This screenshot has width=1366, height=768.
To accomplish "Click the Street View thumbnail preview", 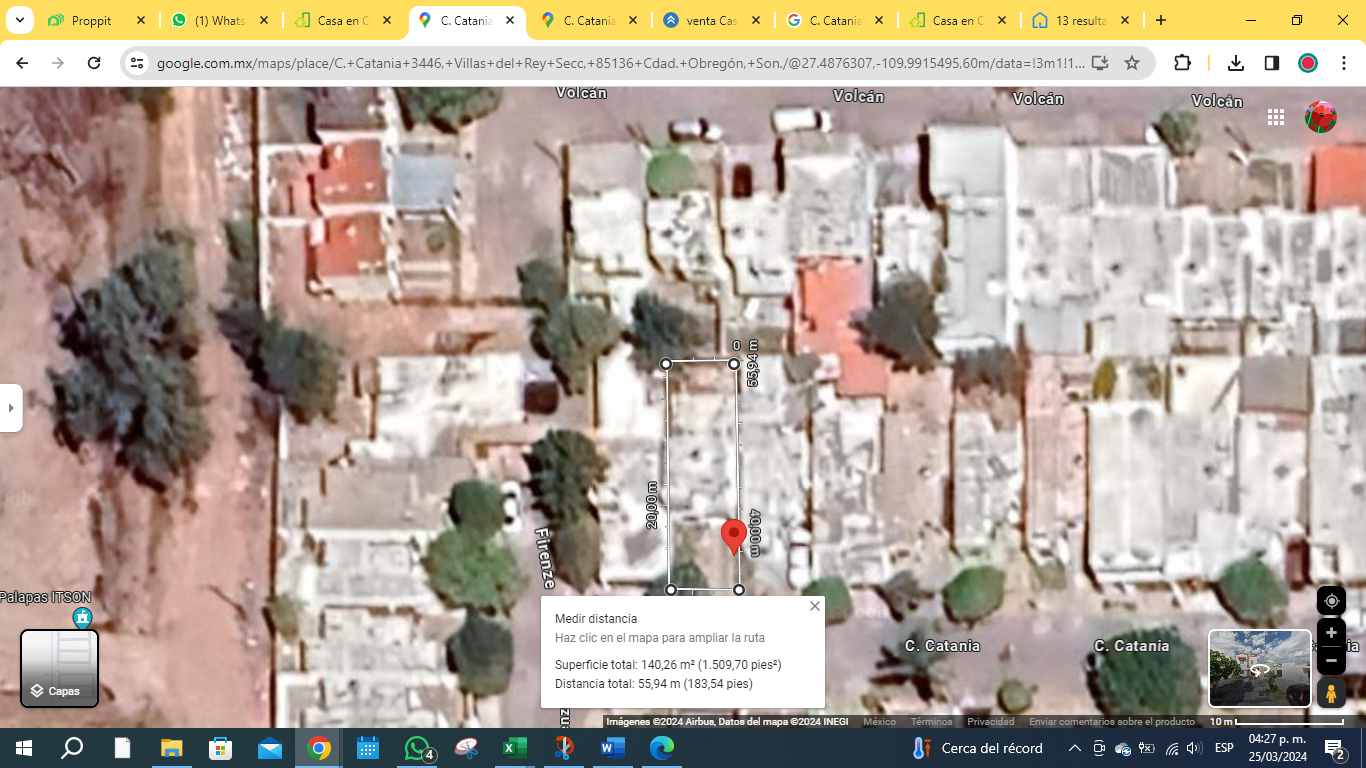I will coord(1259,668).
